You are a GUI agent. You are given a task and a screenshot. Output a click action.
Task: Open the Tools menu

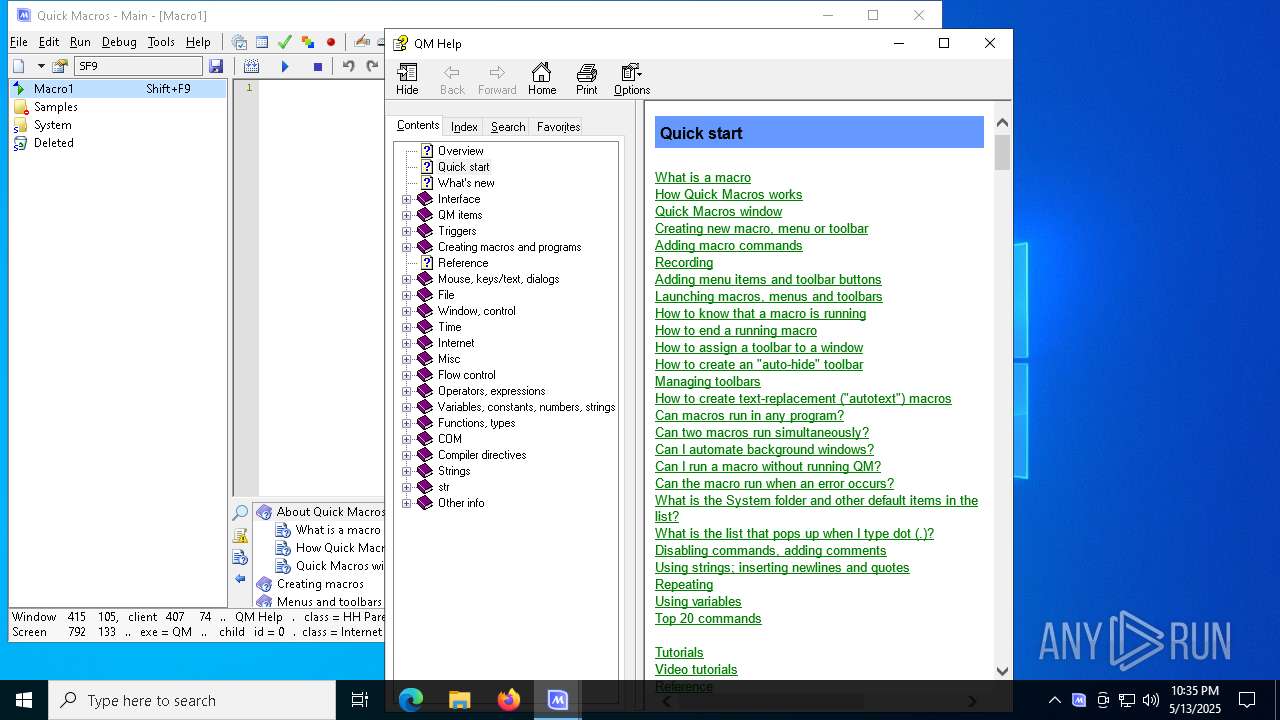161,42
